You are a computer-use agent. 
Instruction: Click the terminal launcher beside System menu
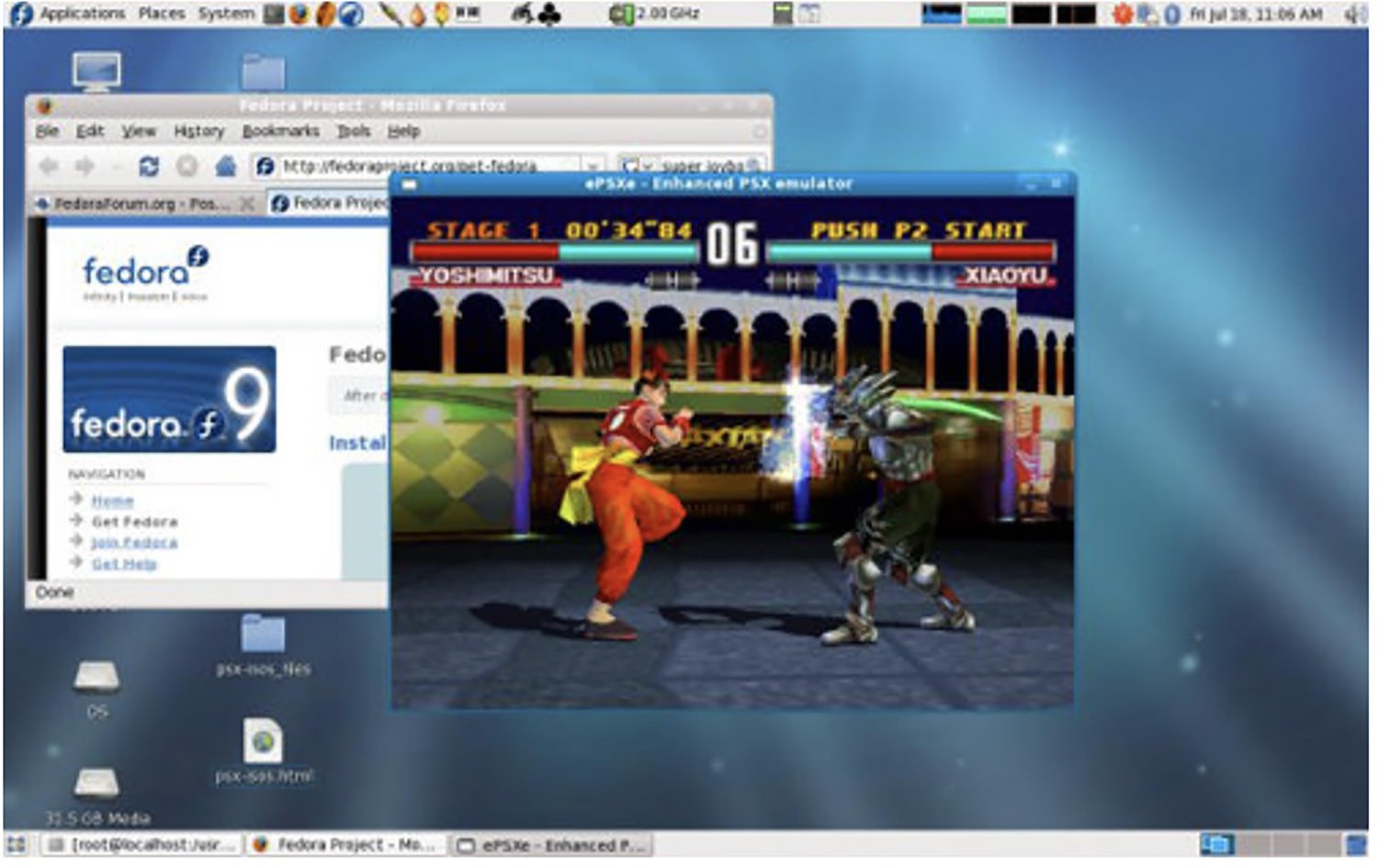[274, 14]
